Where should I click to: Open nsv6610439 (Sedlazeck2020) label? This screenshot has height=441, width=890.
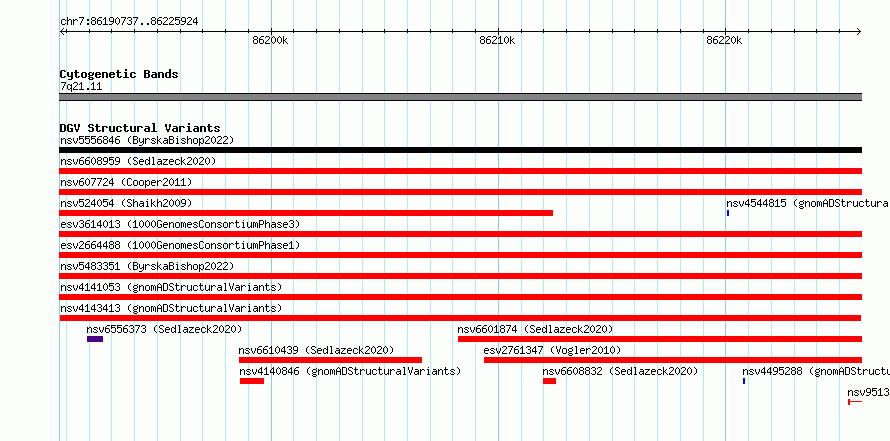coord(316,350)
